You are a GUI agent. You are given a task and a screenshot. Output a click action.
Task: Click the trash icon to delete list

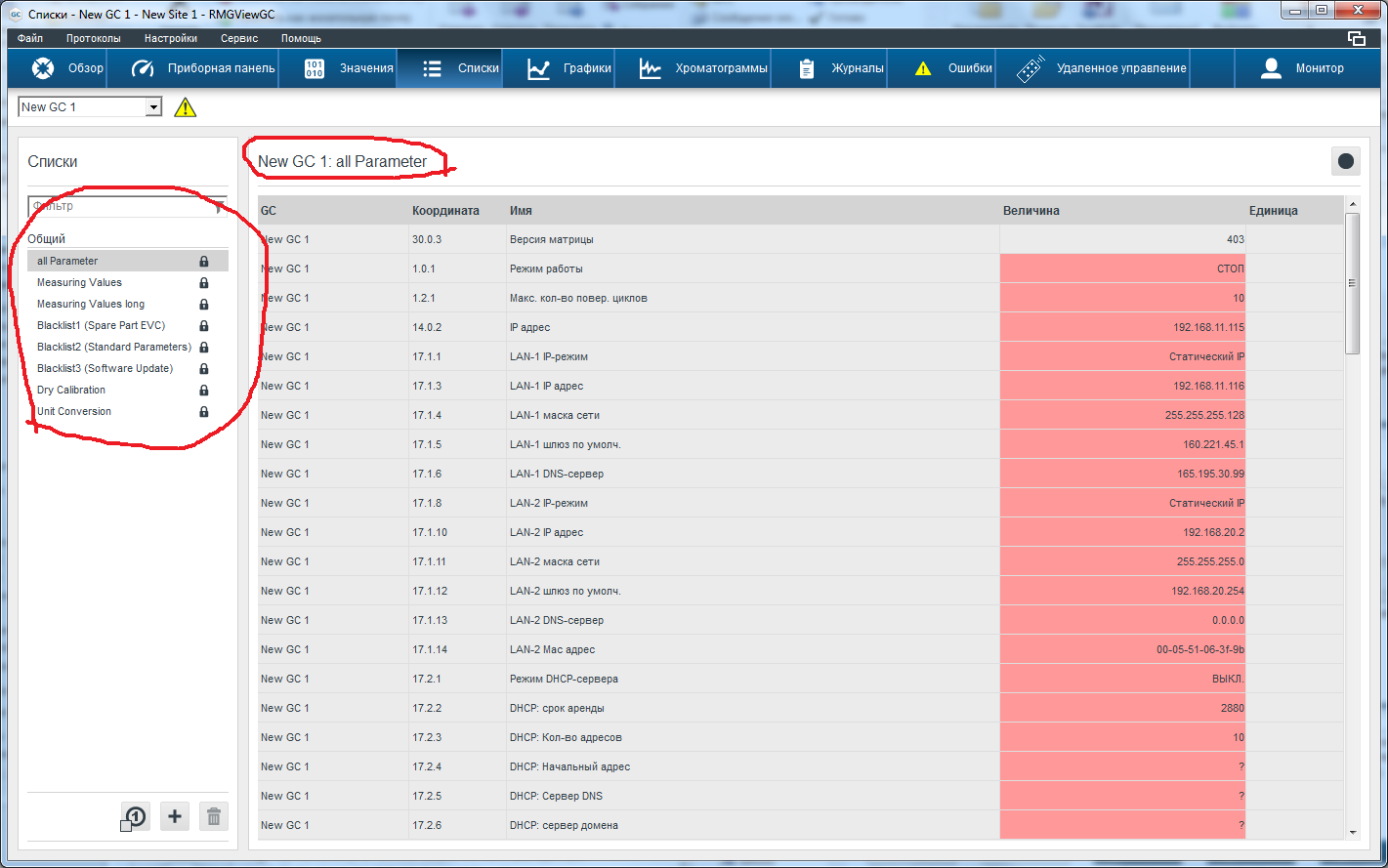tap(214, 816)
